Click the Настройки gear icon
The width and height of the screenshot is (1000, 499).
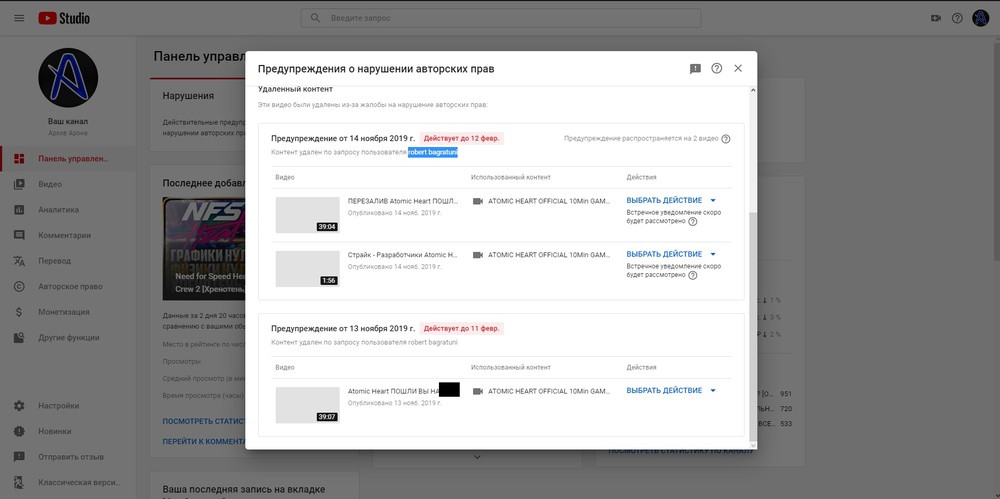coord(19,406)
